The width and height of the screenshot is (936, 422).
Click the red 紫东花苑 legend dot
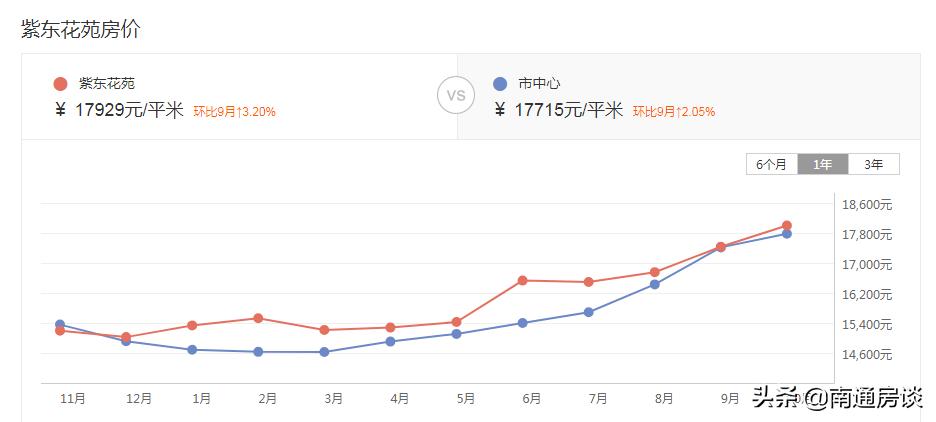point(60,84)
